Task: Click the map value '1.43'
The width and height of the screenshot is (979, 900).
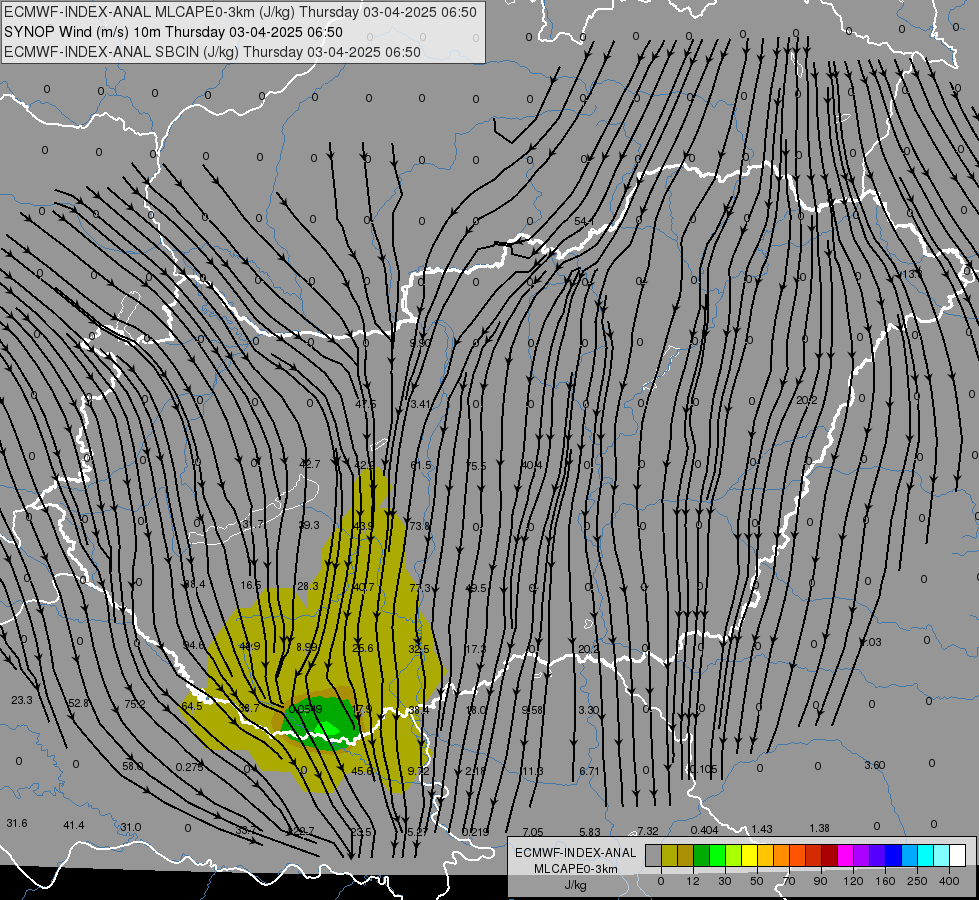Action: 762,829
